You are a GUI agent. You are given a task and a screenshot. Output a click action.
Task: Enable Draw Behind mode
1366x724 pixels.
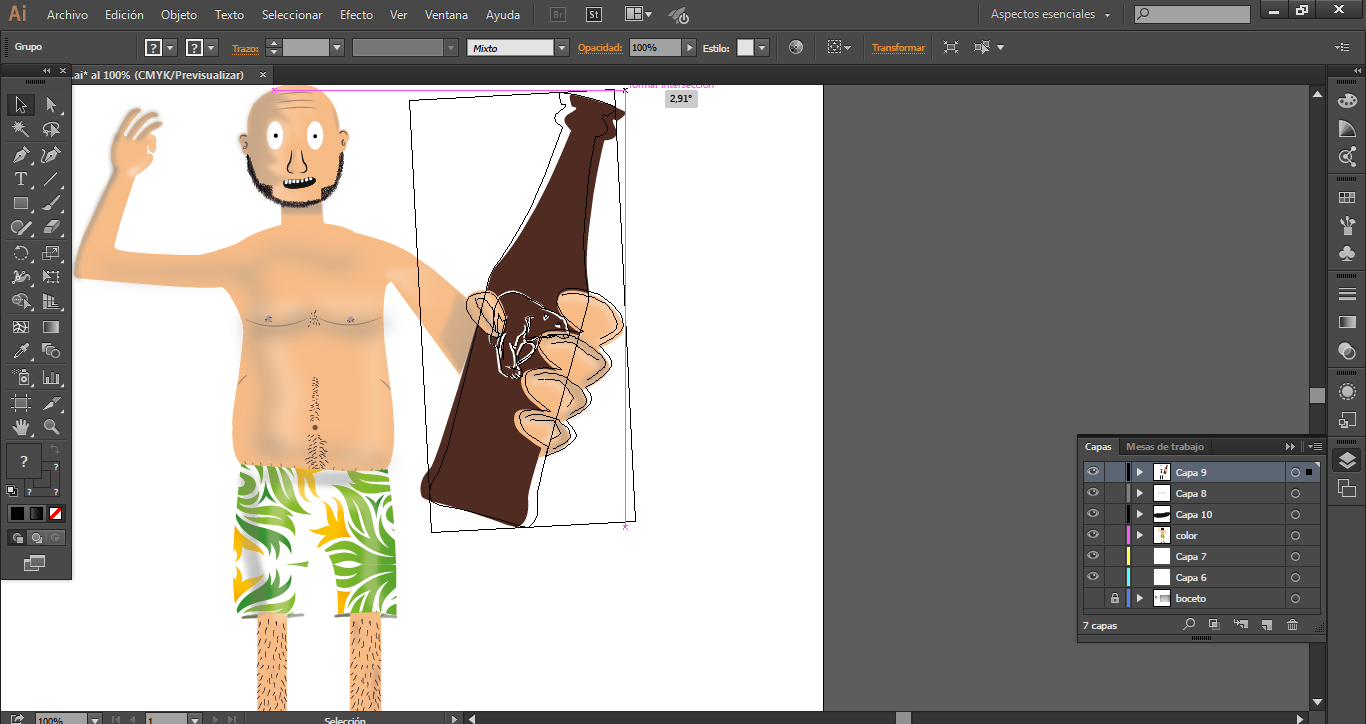[36, 538]
